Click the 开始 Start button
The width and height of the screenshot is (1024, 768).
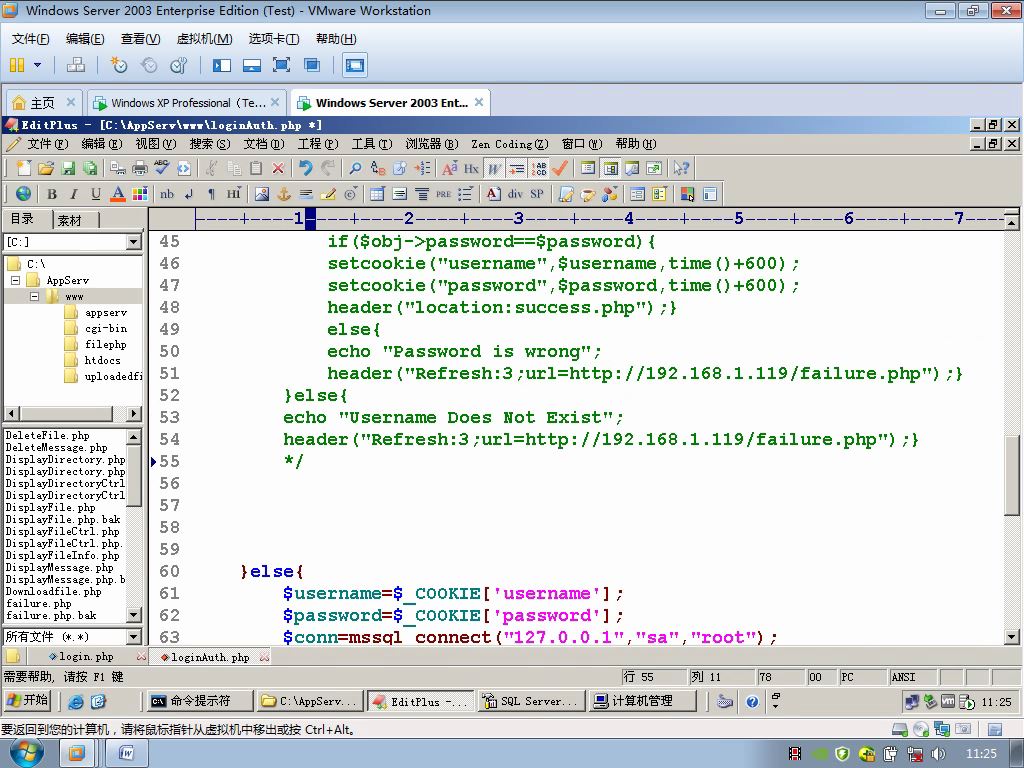tap(27, 701)
